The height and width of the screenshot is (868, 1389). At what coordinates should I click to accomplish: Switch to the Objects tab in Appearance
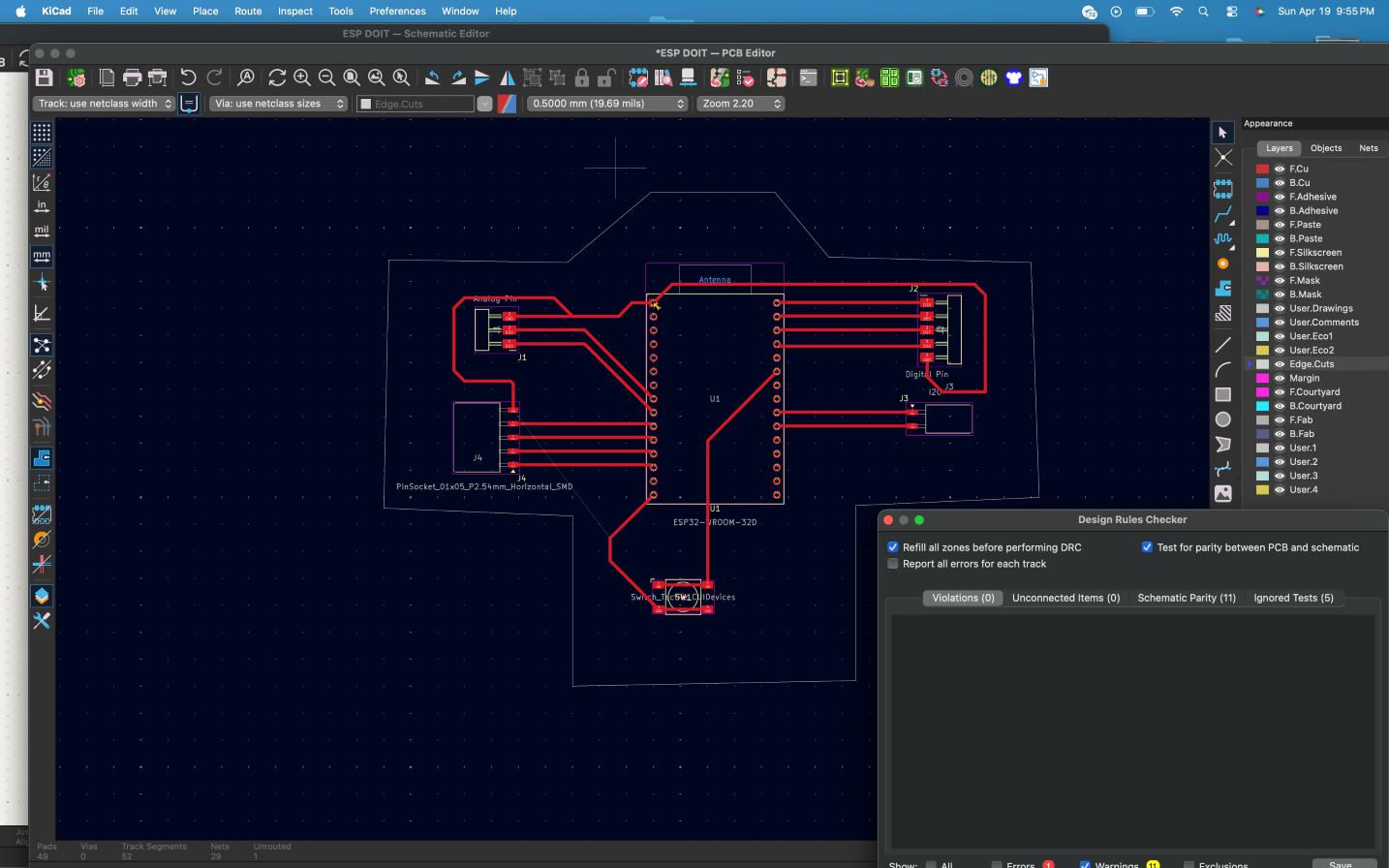[1325, 148]
